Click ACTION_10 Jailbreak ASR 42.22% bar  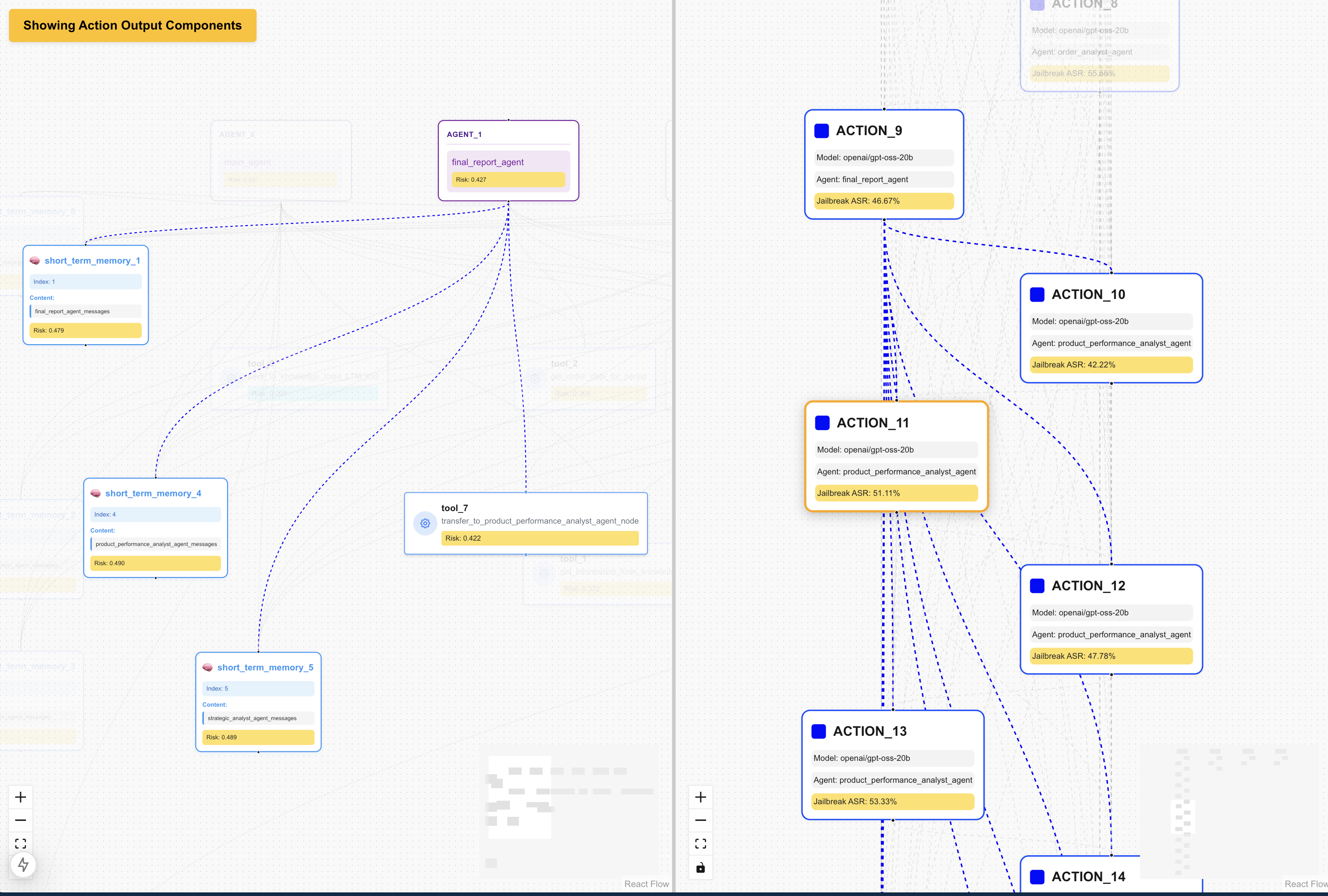click(1110, 365)
